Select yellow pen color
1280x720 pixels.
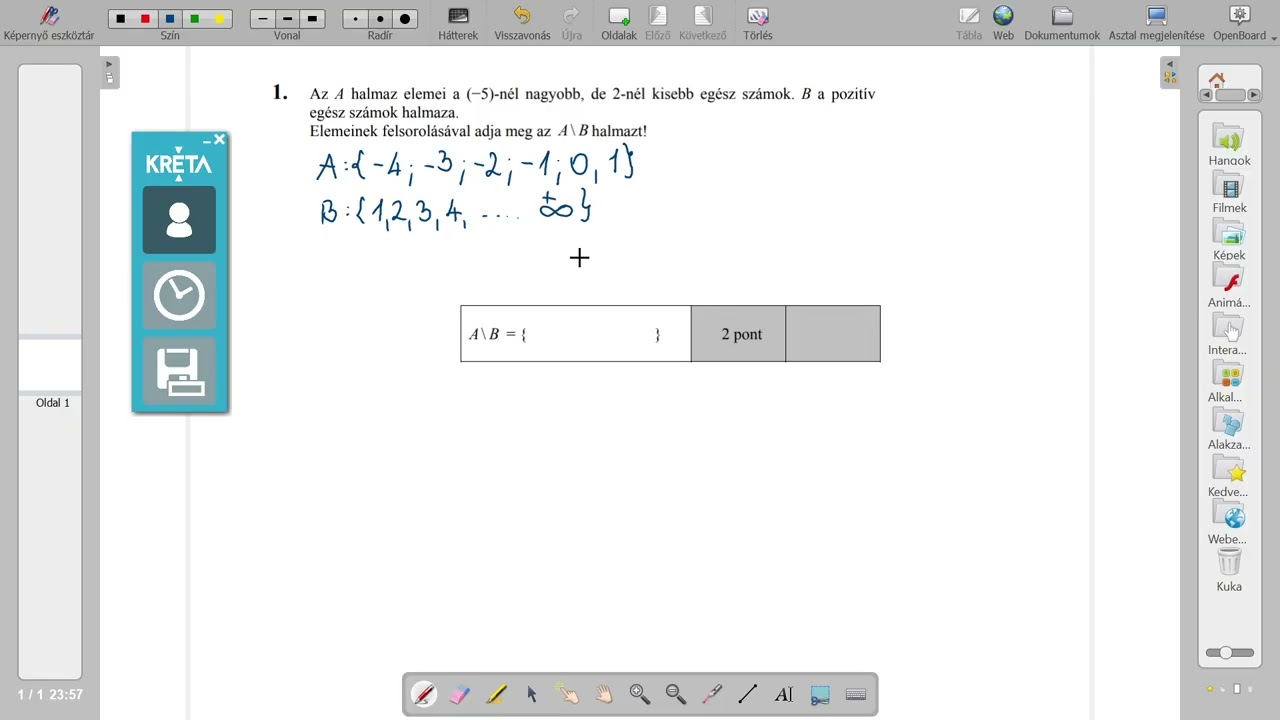click(219, 19)
